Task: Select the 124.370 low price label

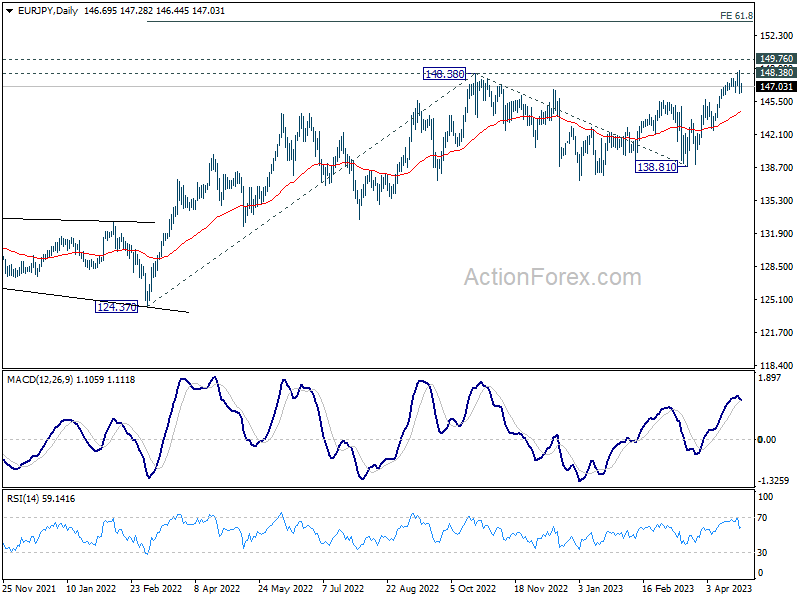Action: 116,307
